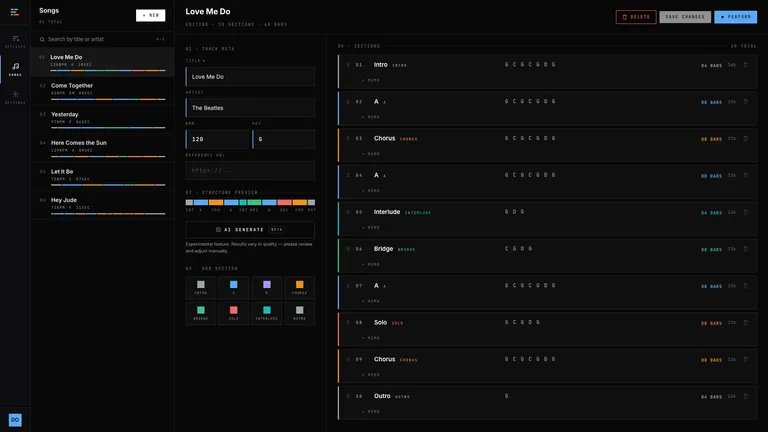
Task: Delete the Outro section with trash icon
Action: (x=745, y=396)
